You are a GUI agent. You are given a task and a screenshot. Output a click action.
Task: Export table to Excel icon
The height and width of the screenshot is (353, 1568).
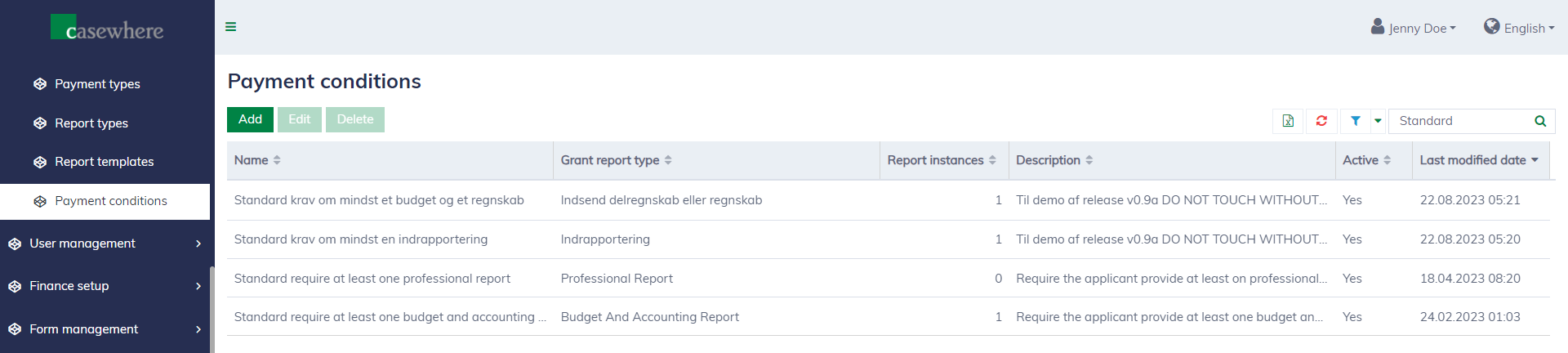[1288, 121]
